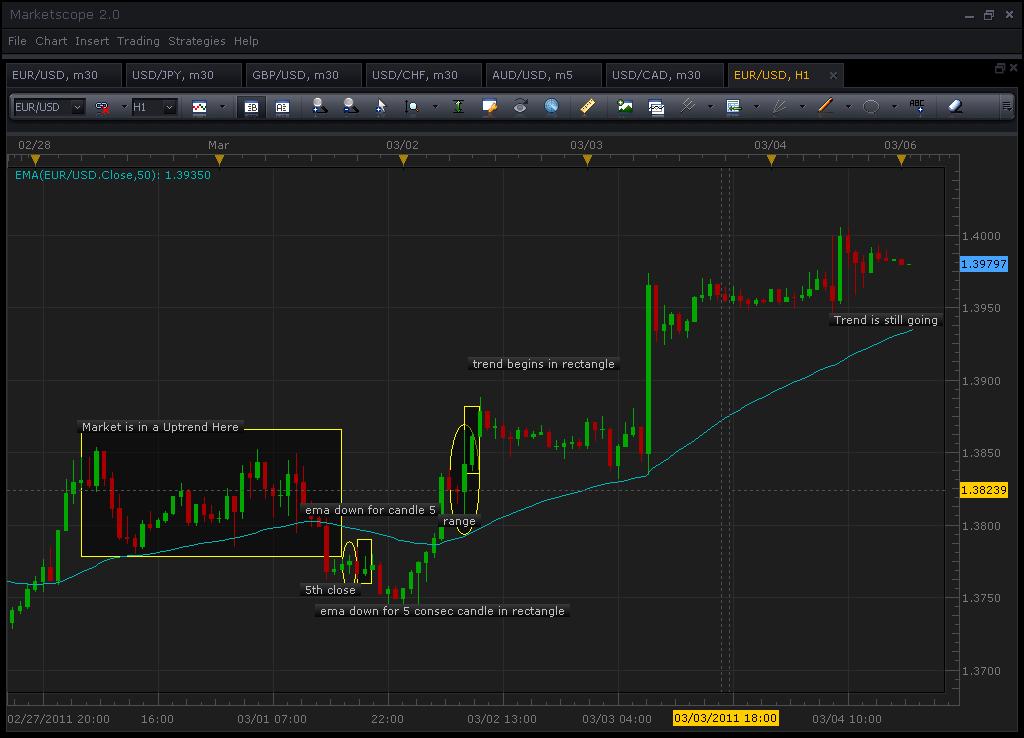Click the green vertical autoscale arrows icon
The width and height of the screenshot is (1024, 738).
(x=458, y=107)
